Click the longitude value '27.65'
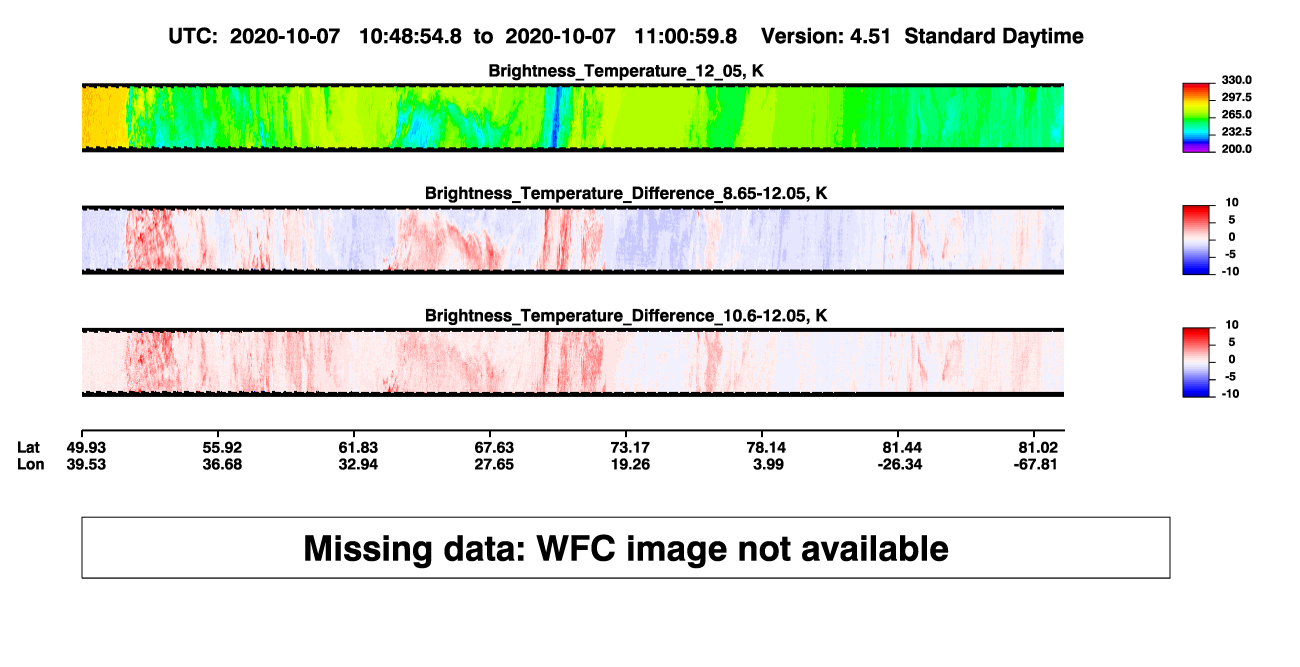The width and height of the screenshot is (1300, 667). pos(494,463)
